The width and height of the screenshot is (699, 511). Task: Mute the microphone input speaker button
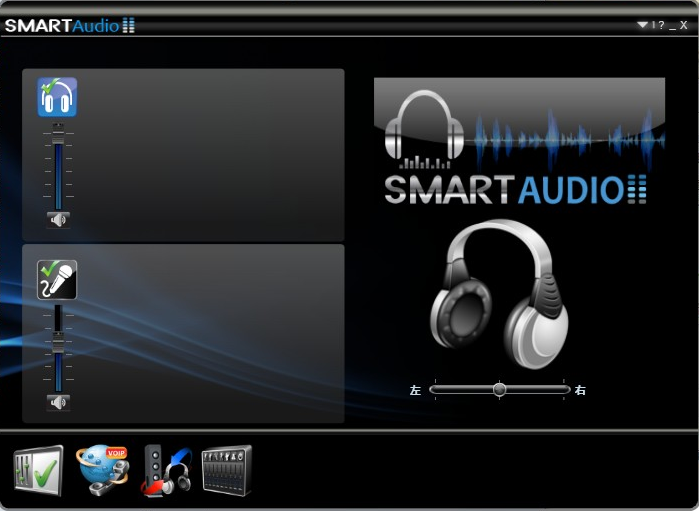(x=58, y=402)
